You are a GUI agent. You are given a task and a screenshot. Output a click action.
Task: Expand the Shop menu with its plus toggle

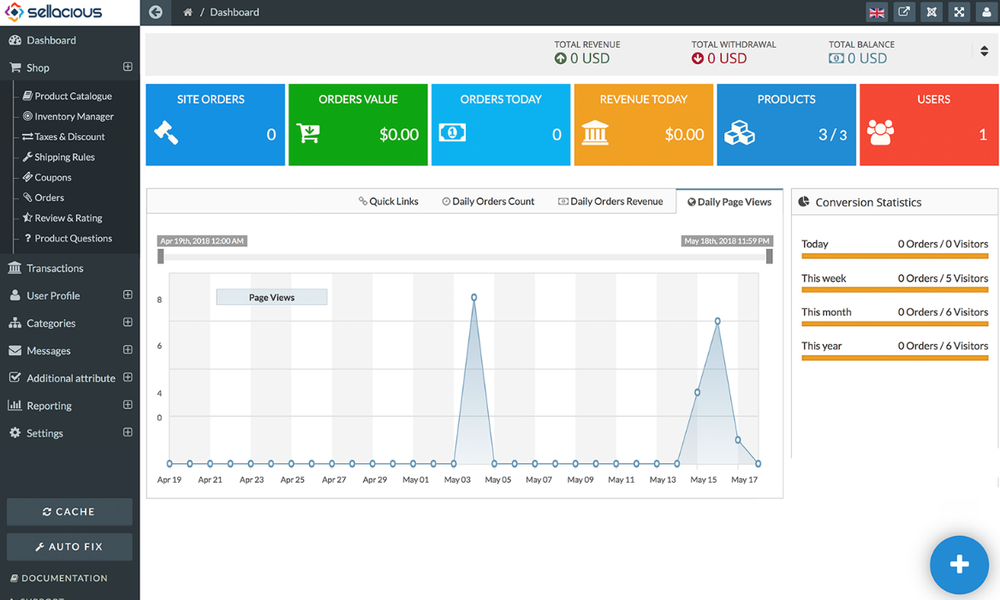pyautogui.click(x=127, y=67)
